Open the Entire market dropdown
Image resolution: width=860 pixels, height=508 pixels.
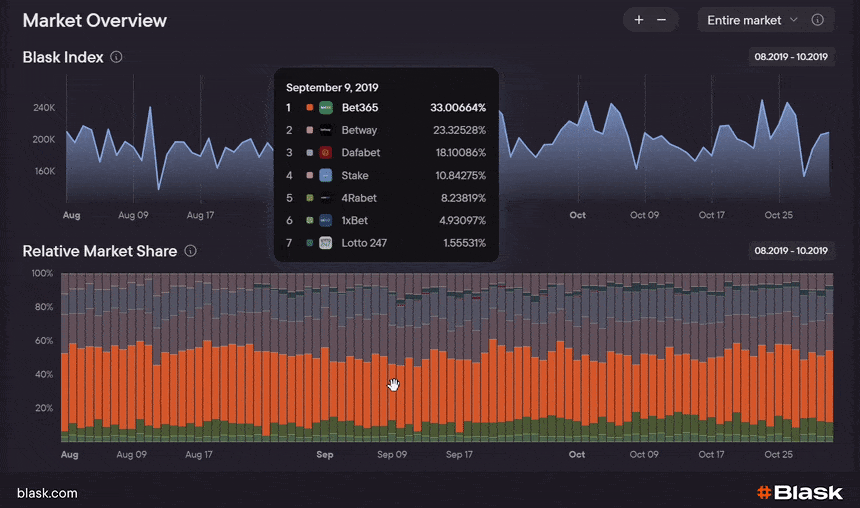(751, 20)
